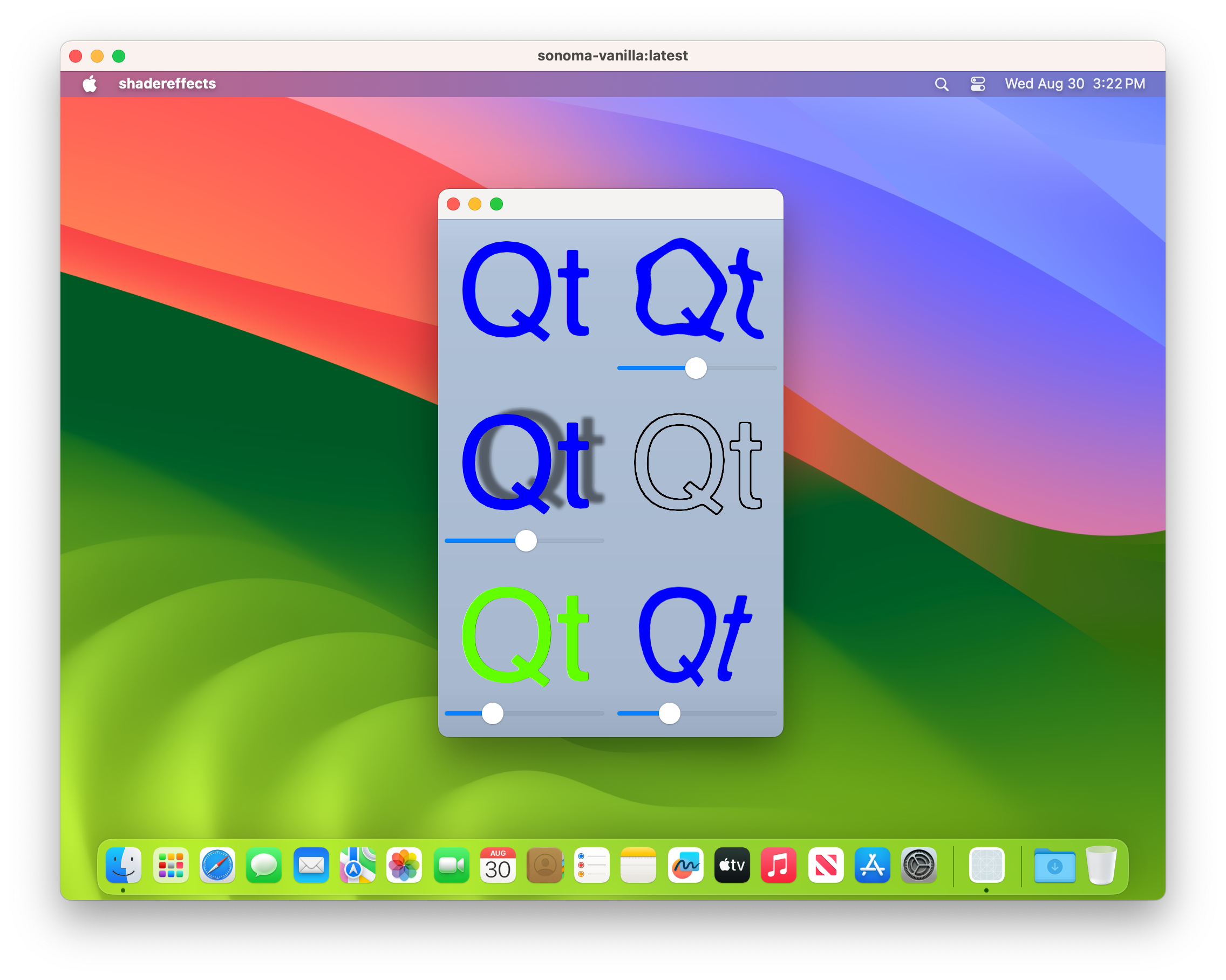1226x980 pixels.
Task: Click the shadereffects application menu
Action: pos(167,84)
